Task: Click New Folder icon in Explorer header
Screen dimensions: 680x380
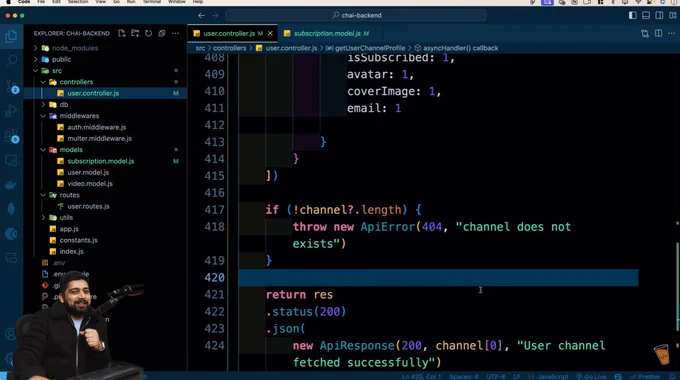Action: 135,33
